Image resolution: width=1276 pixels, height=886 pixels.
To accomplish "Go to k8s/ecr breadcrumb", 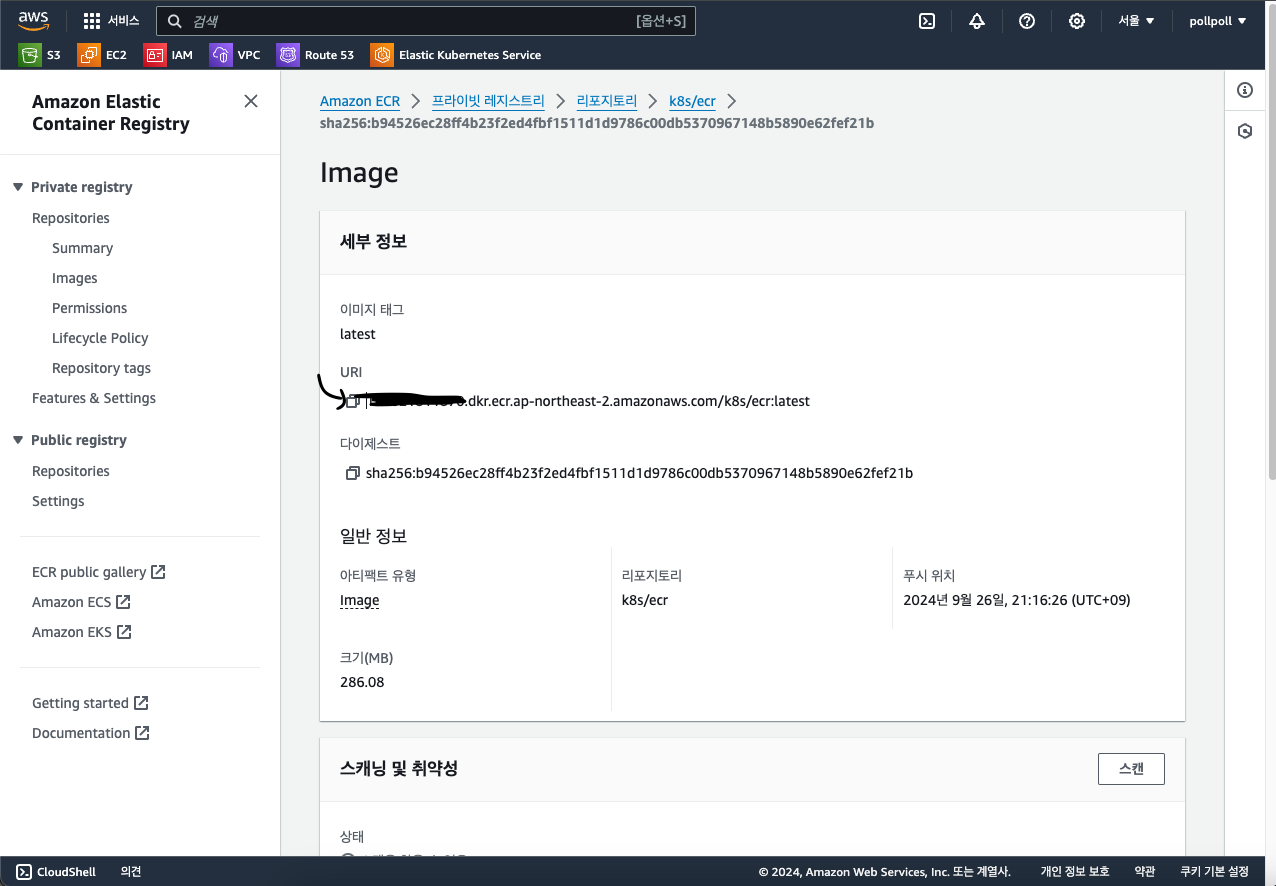I will [692, 101].
